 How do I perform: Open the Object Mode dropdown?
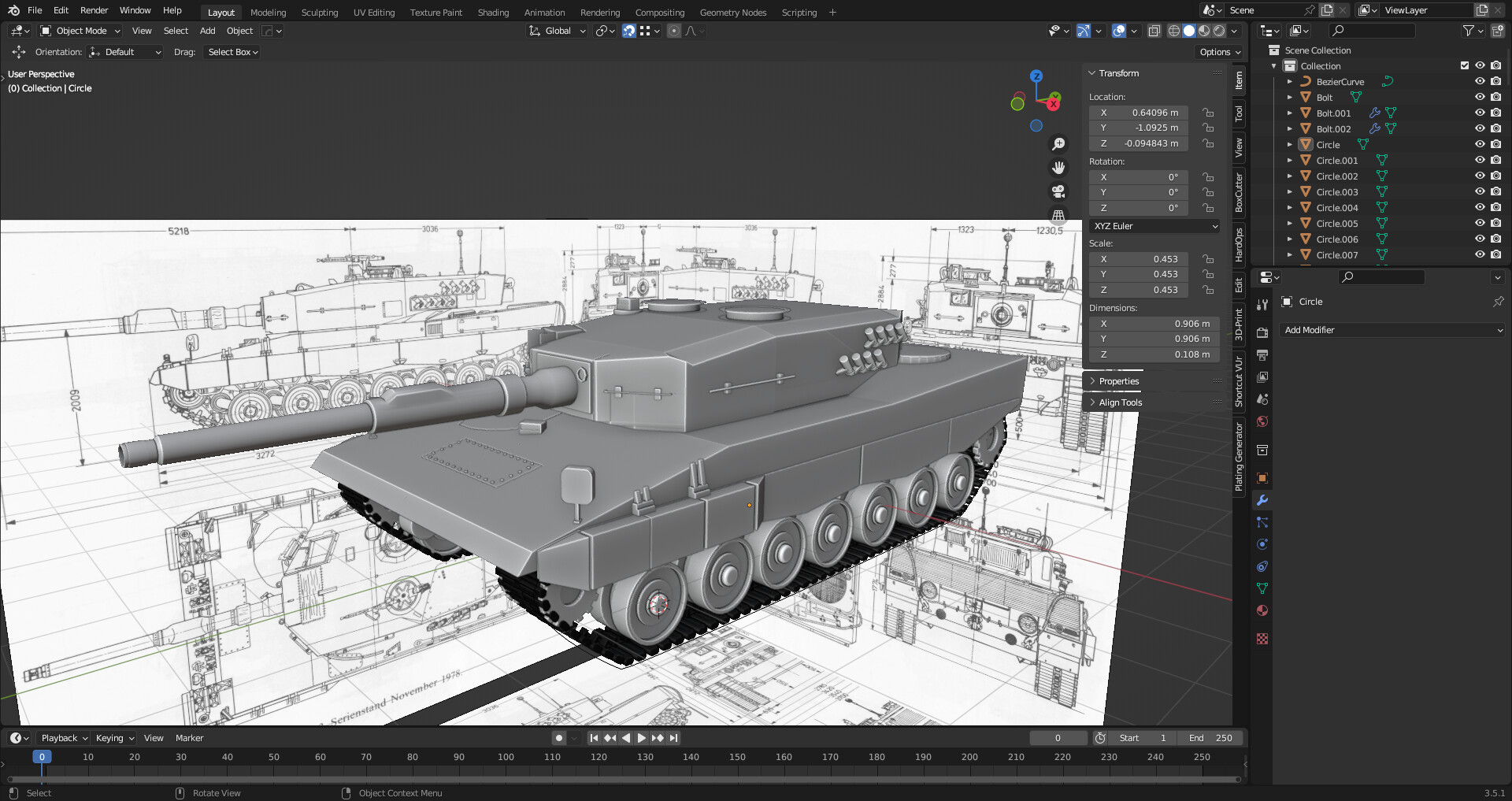tap(79, 31)
